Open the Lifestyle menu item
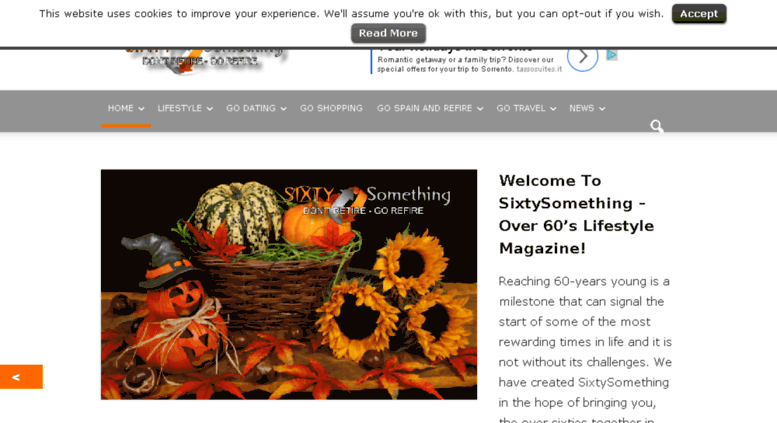This screenshot has height=423, width=777. click(179, 108)
